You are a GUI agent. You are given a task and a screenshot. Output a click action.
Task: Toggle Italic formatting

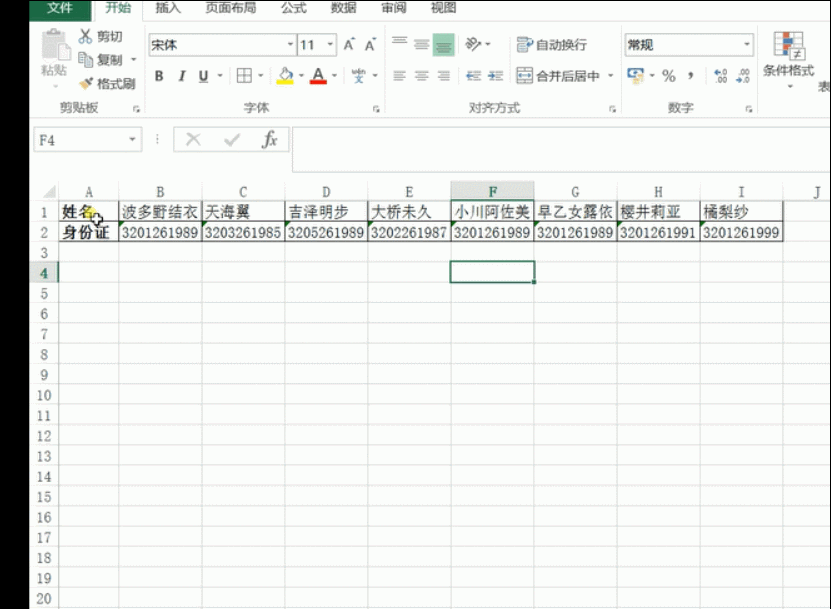point(182,76)
